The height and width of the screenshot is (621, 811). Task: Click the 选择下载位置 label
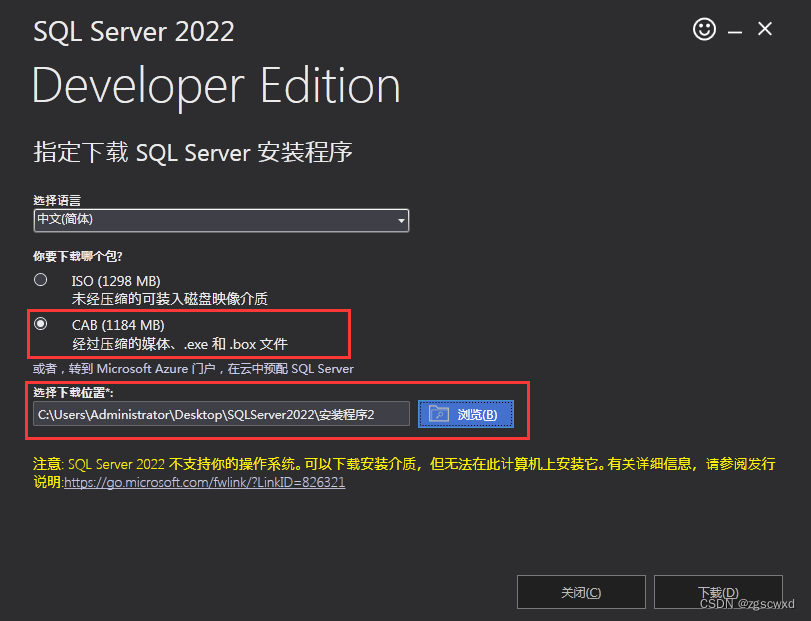pyautogui.click(x=73, y=392)
